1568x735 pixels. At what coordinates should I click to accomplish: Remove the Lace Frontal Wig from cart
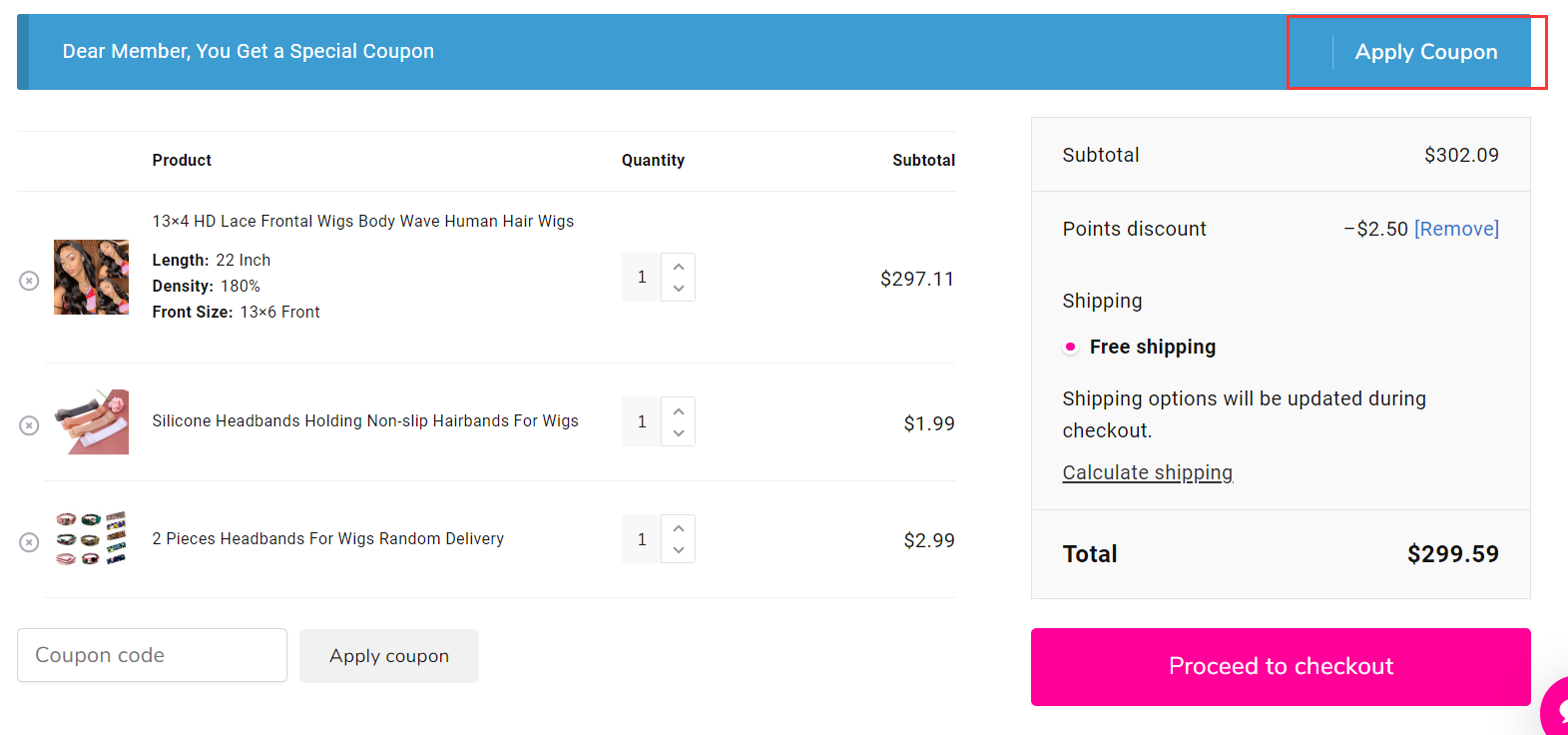pos(29,281)
